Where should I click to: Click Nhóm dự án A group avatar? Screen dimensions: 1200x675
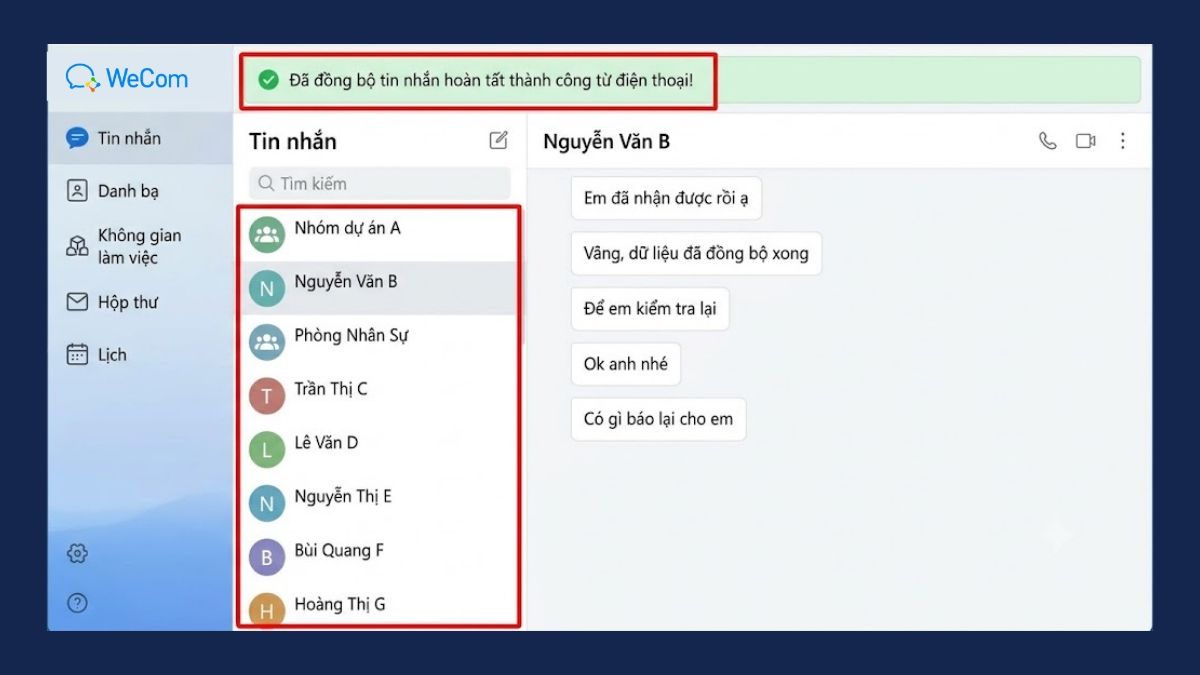tap(267, 235)
